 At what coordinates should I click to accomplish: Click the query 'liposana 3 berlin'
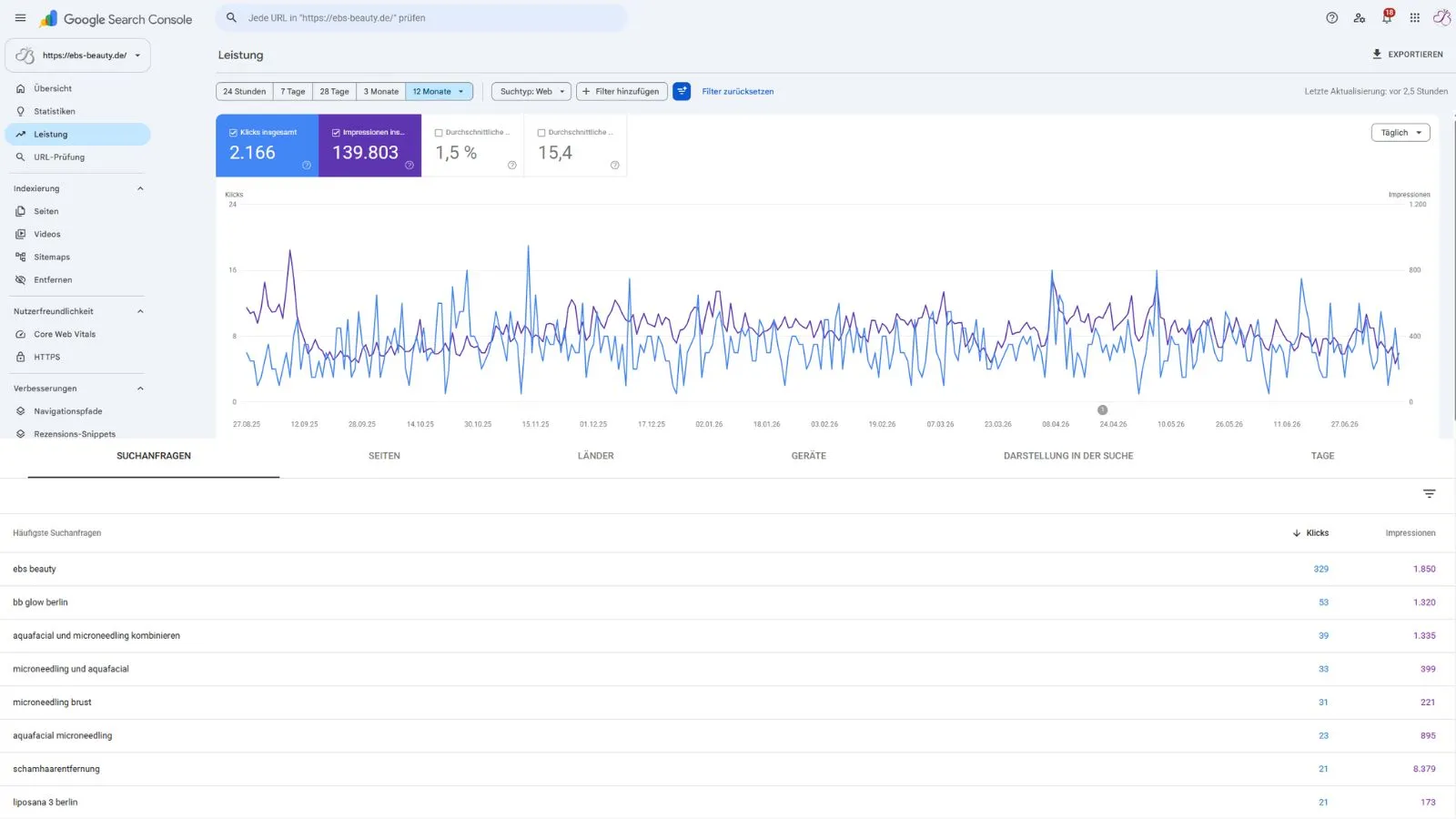(45, 803)
